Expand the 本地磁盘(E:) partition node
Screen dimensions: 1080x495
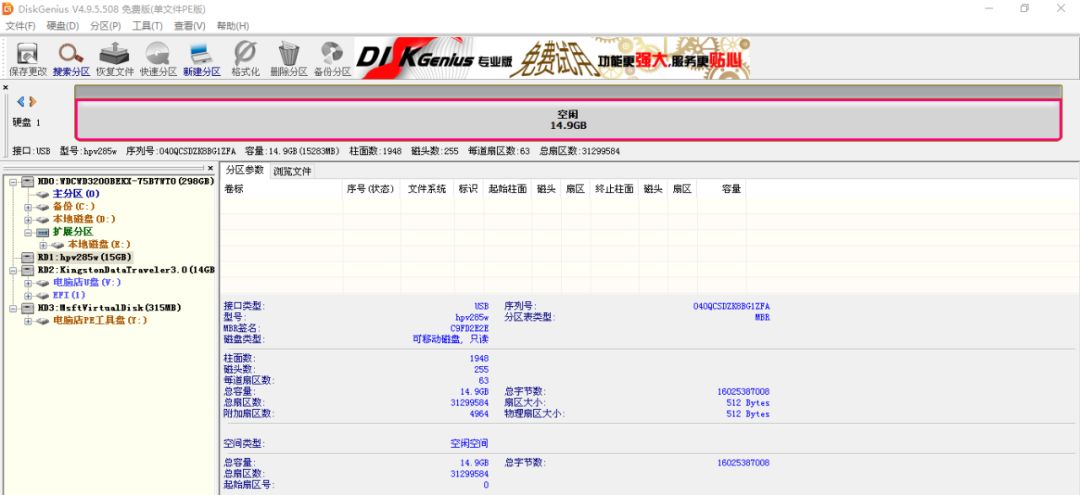coord(43,244)
